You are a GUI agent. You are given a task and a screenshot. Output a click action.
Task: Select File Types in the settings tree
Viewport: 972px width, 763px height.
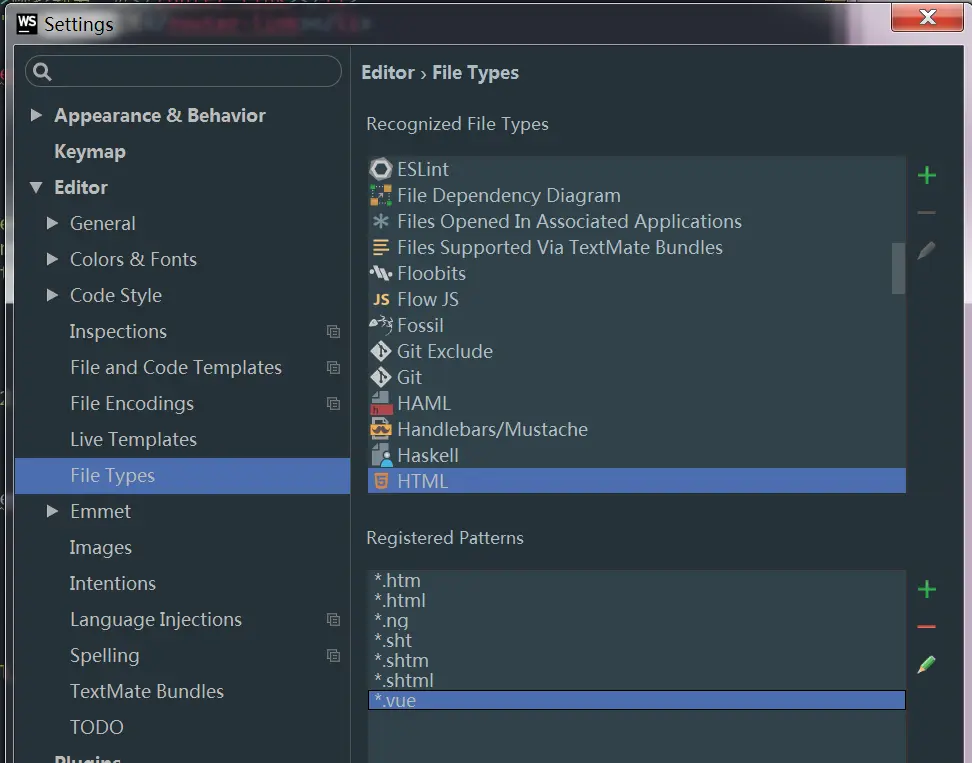click(182, 475)
